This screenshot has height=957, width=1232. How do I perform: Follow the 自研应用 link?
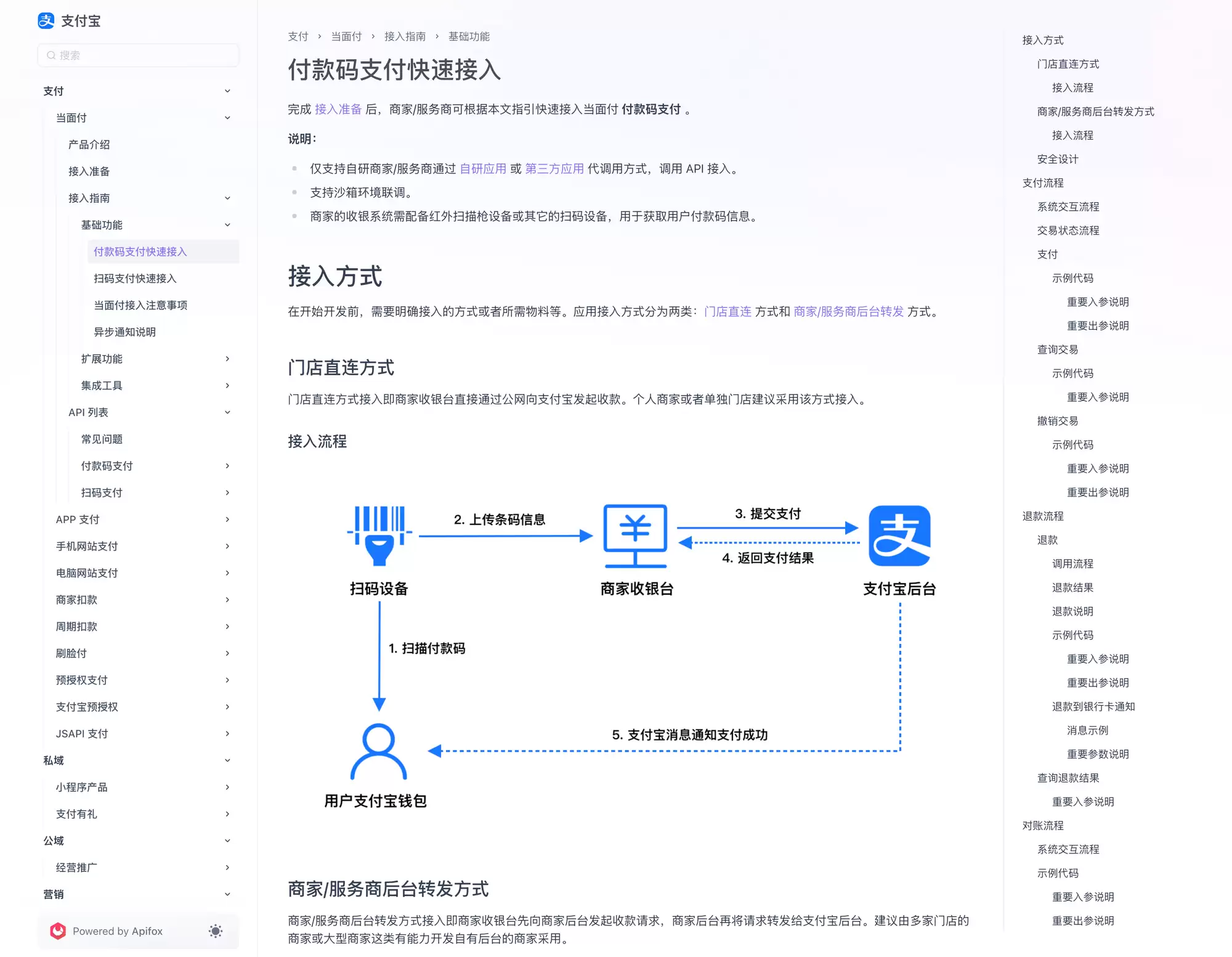coord(483,169)
